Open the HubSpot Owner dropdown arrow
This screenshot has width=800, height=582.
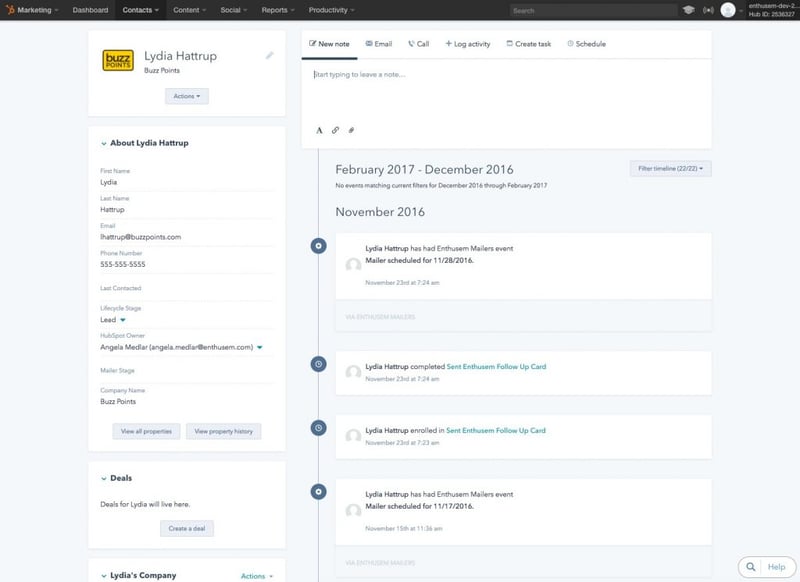tap(260, 347)
